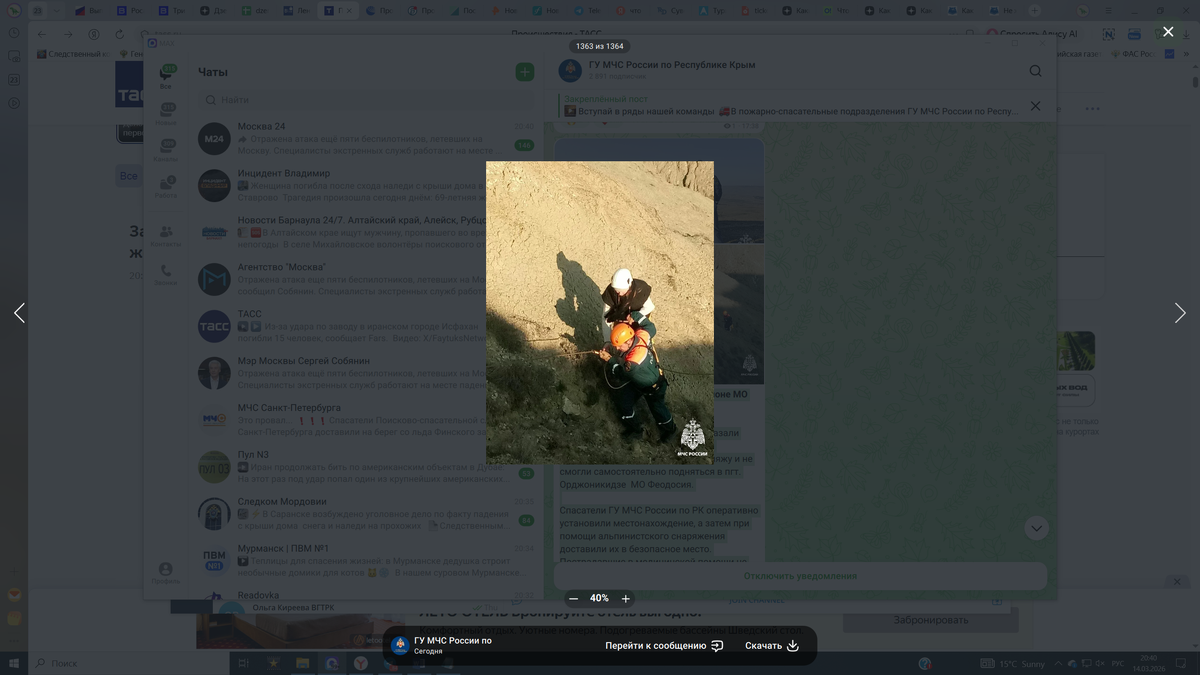Open the ТАСС chat in the list

(366, 326)
